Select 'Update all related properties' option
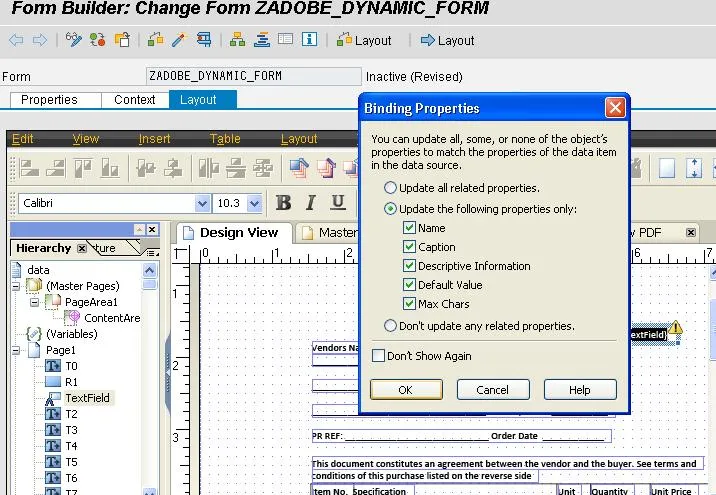Viewport: 716px width, 495px height. tap(390, 188)
